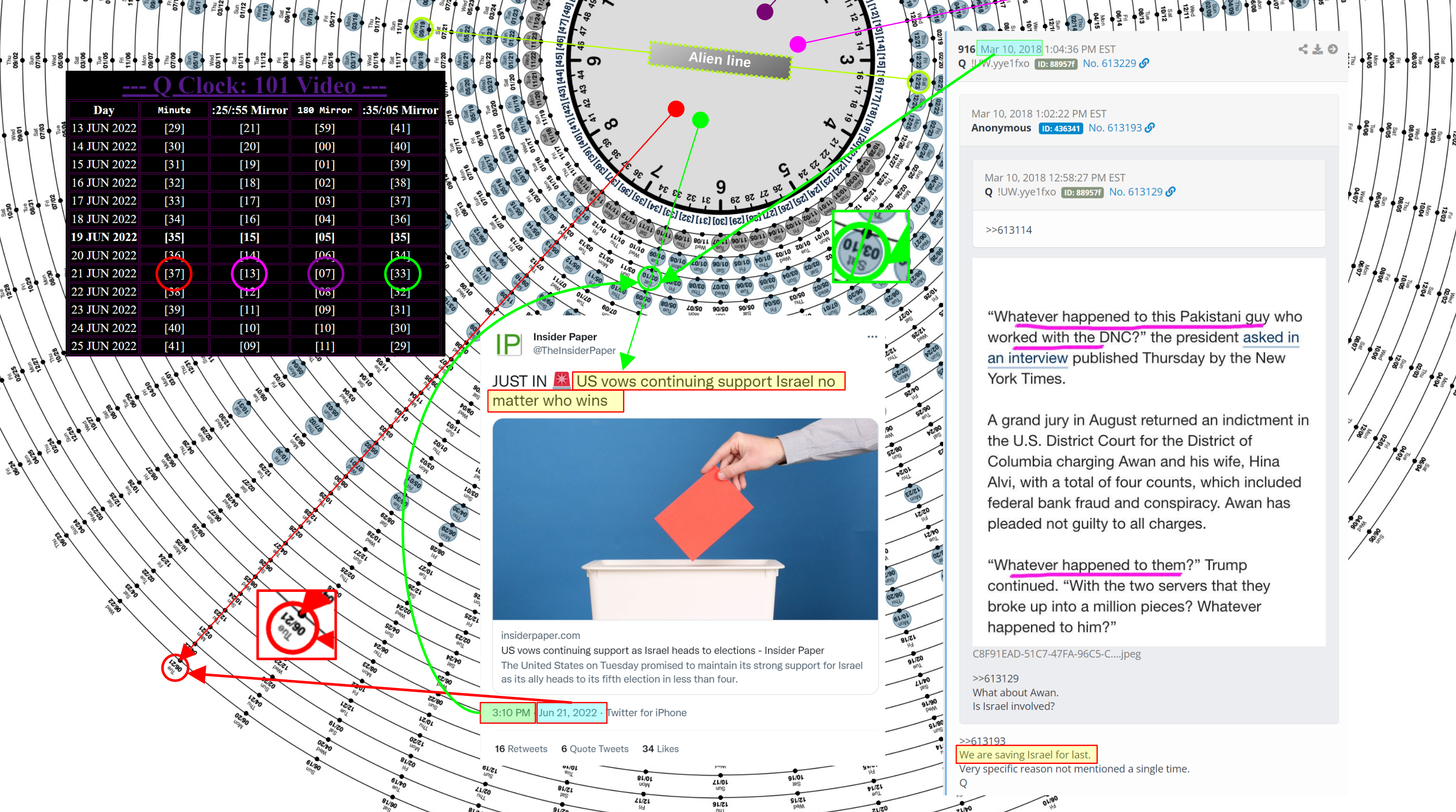Click the chain-link icon beside No. 613193
Image resolution: width=1456 pixels, height=812 pixels.
point(1150,128)
